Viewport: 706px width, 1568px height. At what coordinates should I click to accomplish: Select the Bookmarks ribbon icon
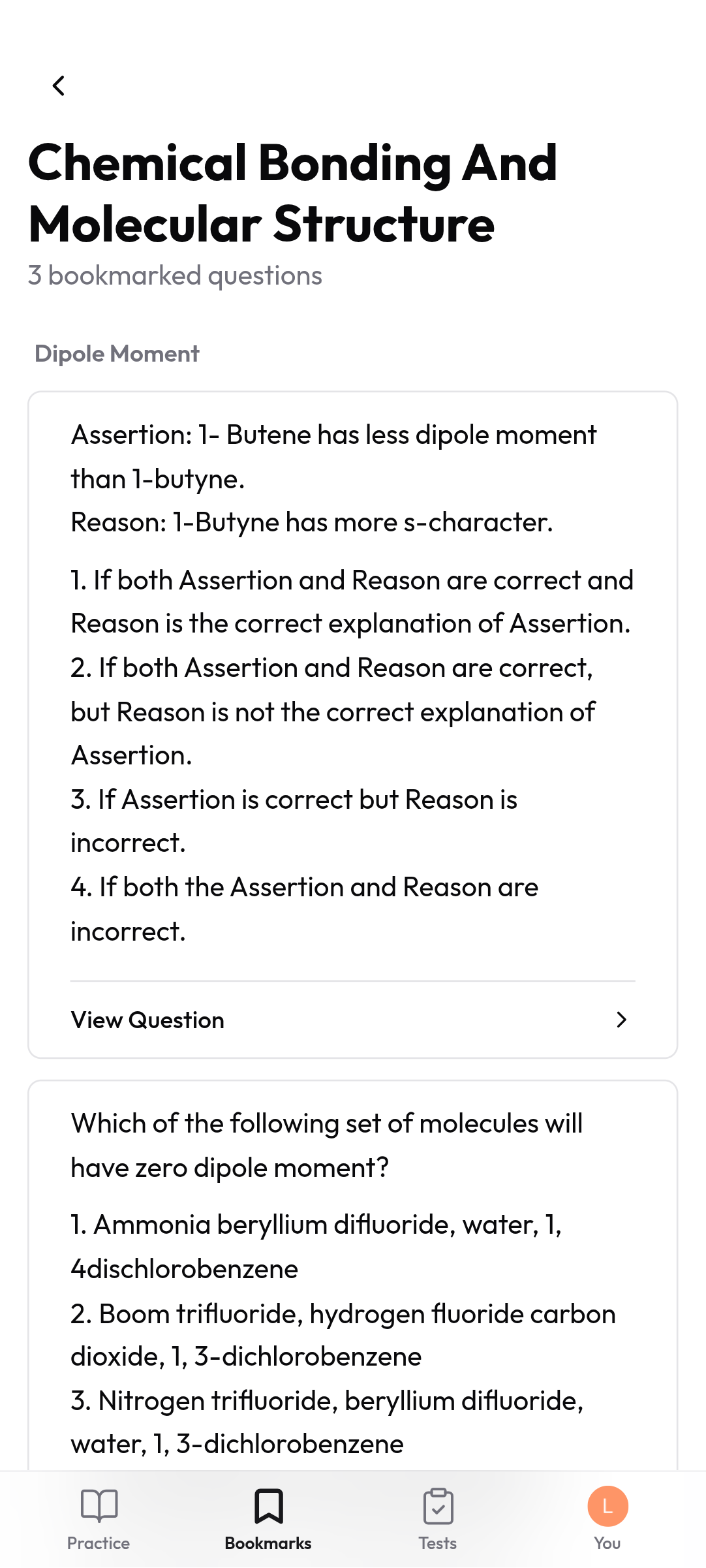click(268, 1506)
